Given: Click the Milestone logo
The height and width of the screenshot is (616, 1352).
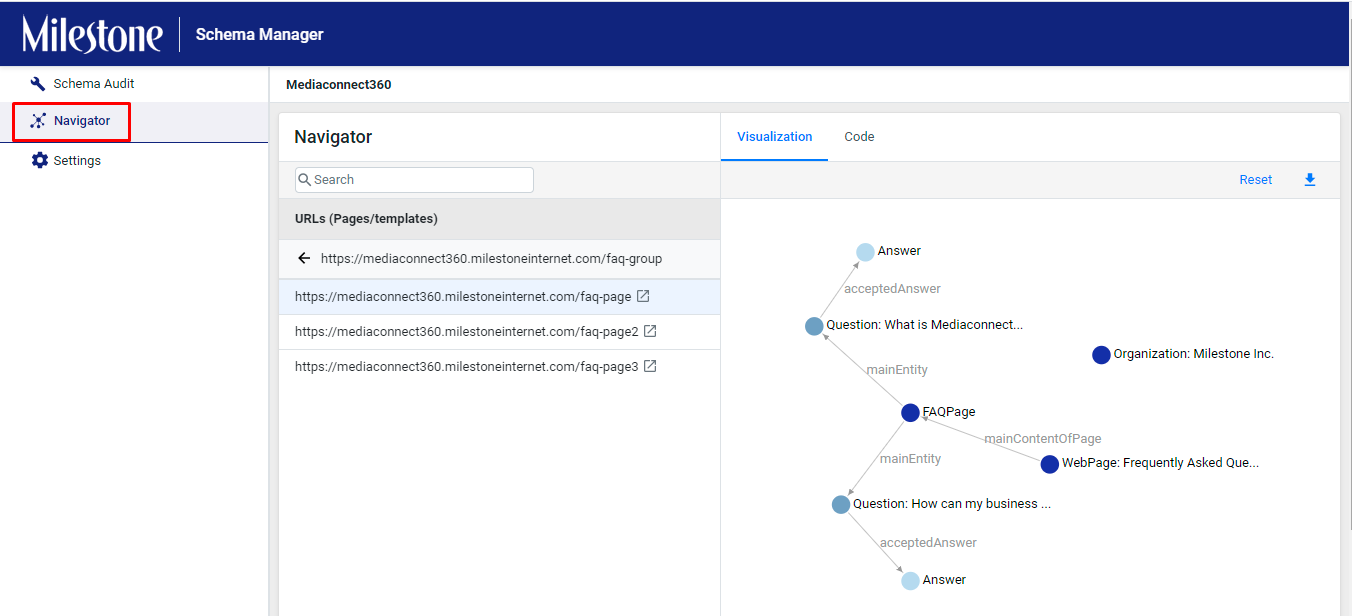Looking at the screenshot, I should pyautogui.click(x=92, y=34).
